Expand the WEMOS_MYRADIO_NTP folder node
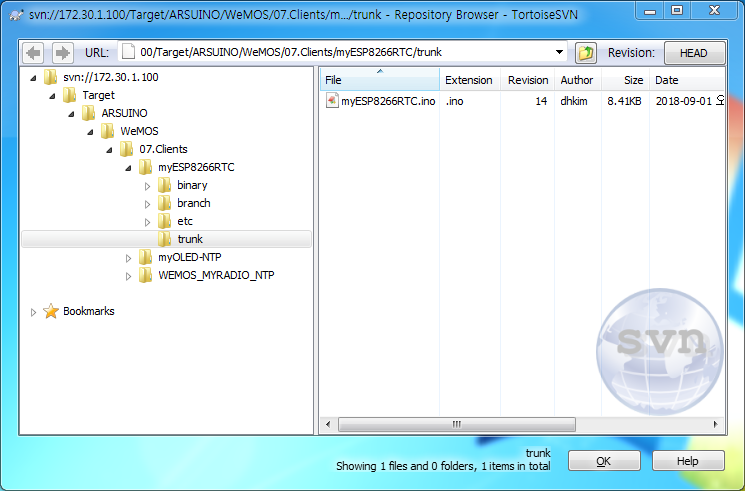Screen dimensions: 745x491 click(128, 276)
